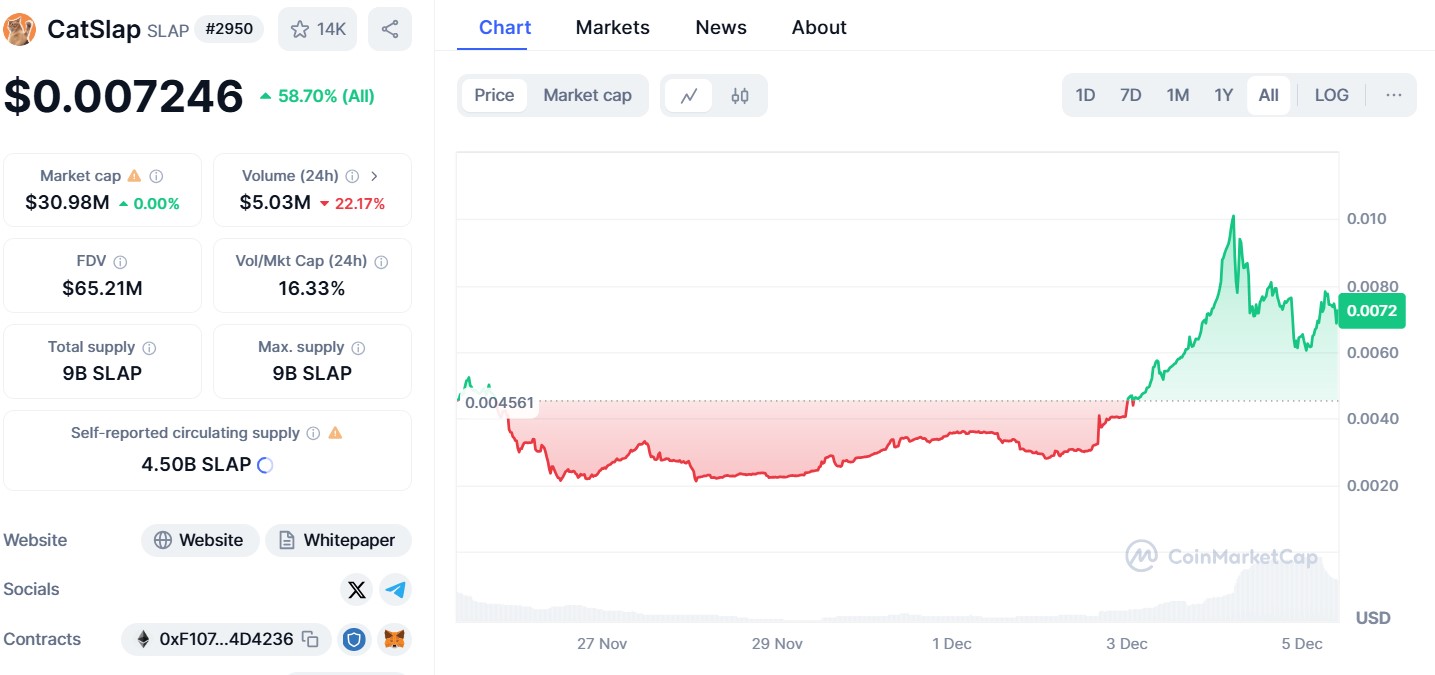Image resolution: width=1435 pixels, height=675 pixels.
Task: Open the share button
Action: click(390, 30)
